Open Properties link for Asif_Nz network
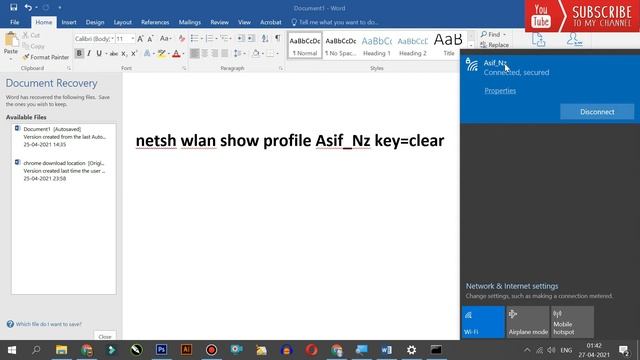The height and width of the screenshot is (360, 640). (x=500, y=91)
